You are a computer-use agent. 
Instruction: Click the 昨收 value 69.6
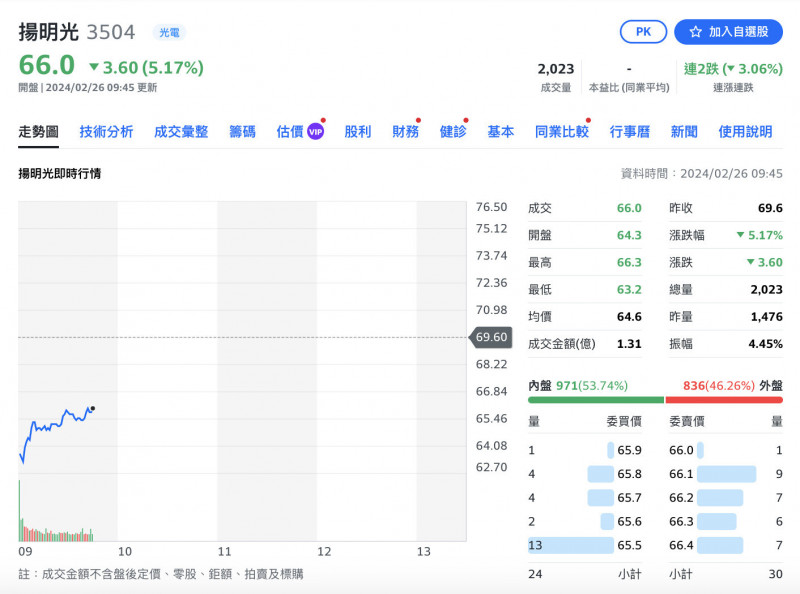pos(770,208)
